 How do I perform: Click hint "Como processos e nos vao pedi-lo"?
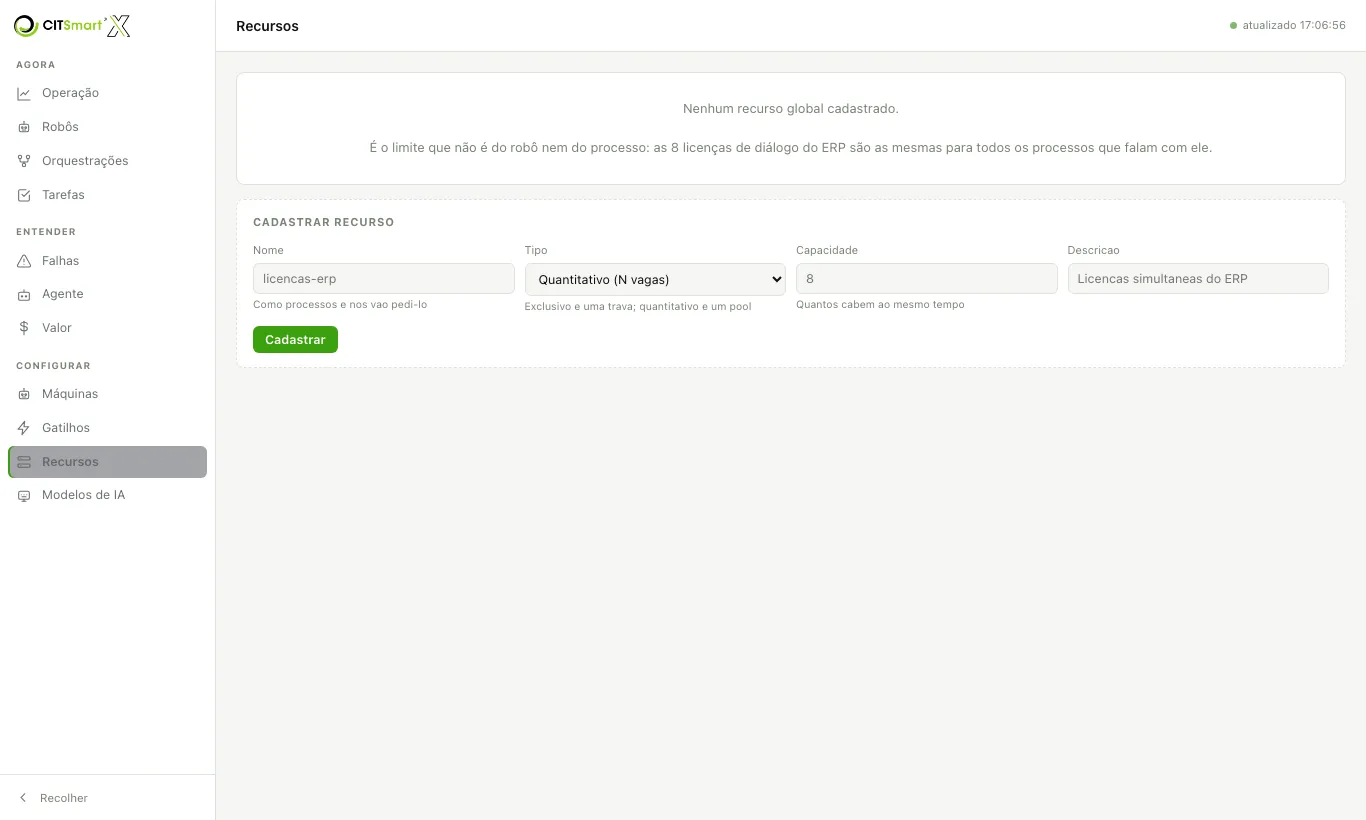coord(340,304)
